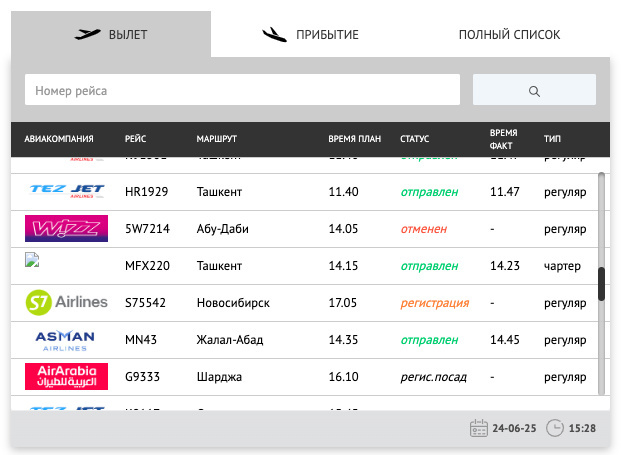622x455 pixels.
Task: Click the отменен status
Action: pyautogui.click(x=424, y=229)
